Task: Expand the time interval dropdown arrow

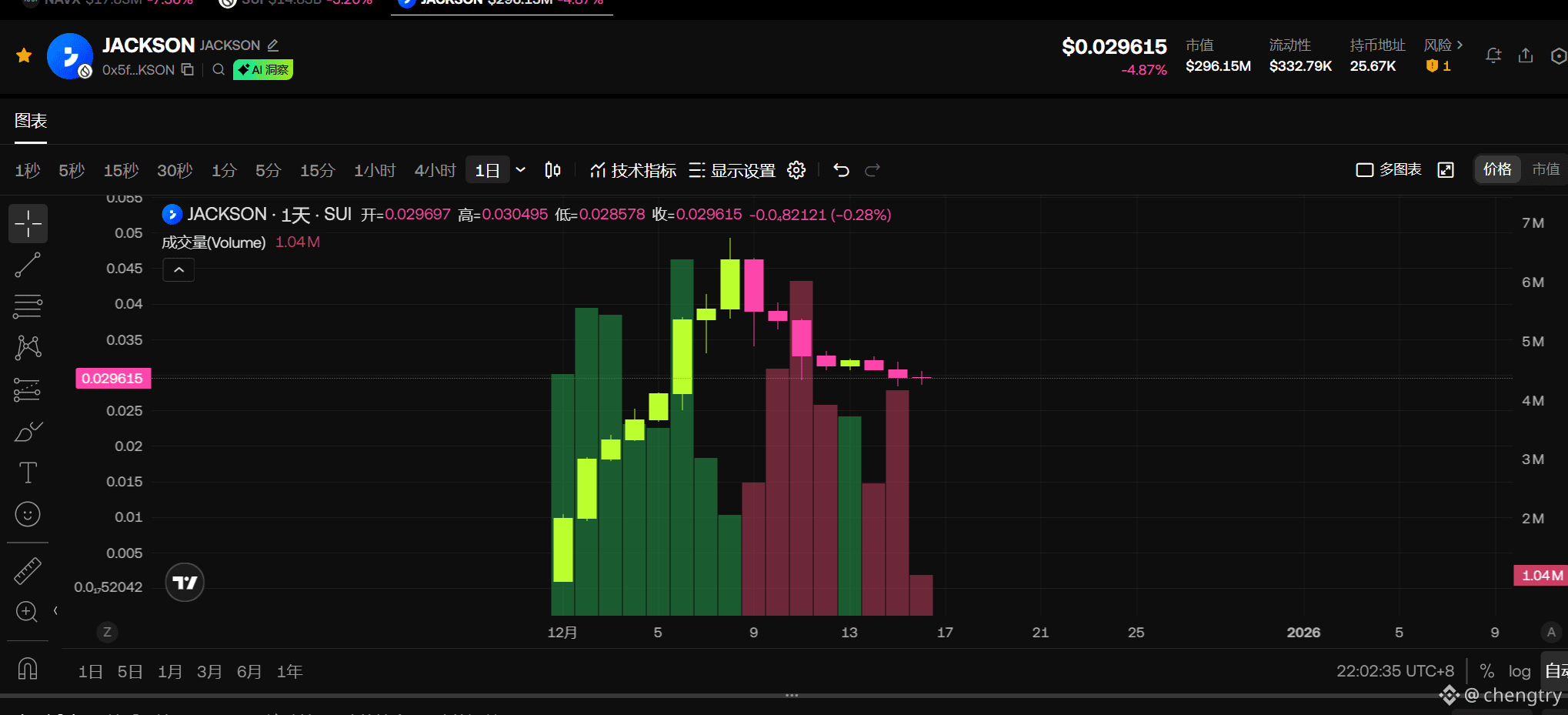Action: (521, 170)
